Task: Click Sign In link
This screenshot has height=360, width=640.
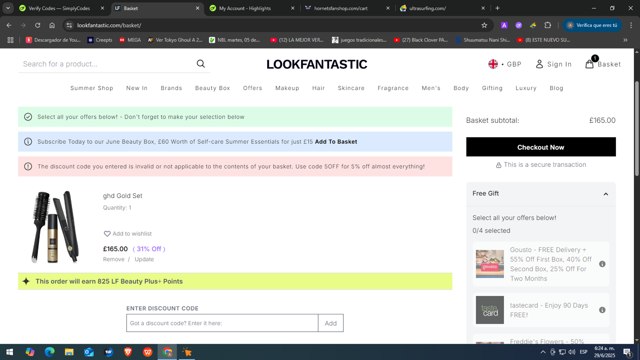Action: 559,64
